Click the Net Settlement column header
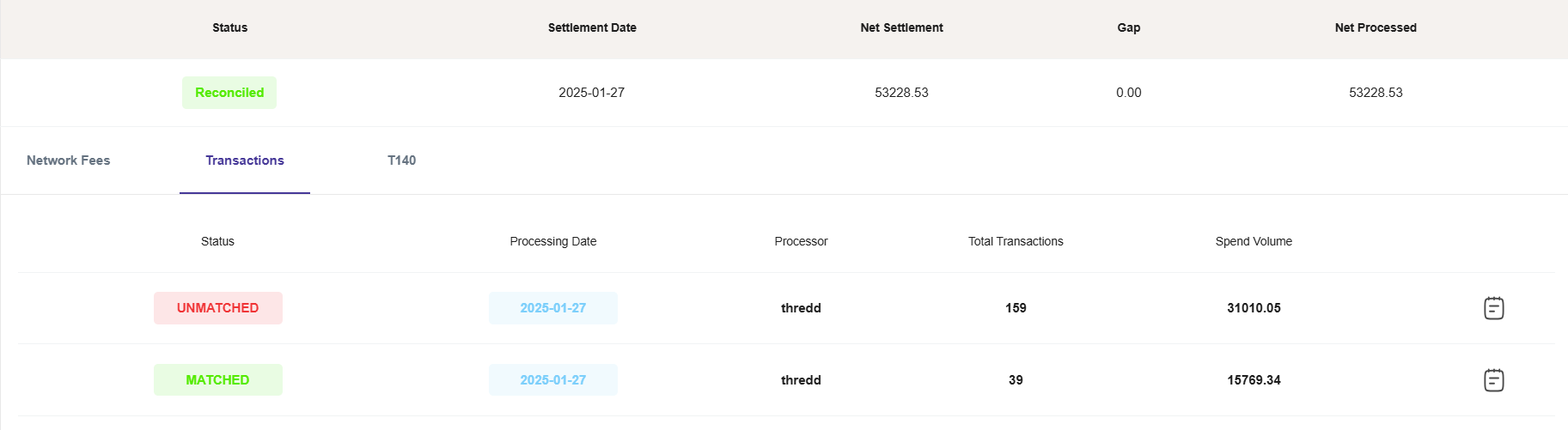 tap(901, 27)
